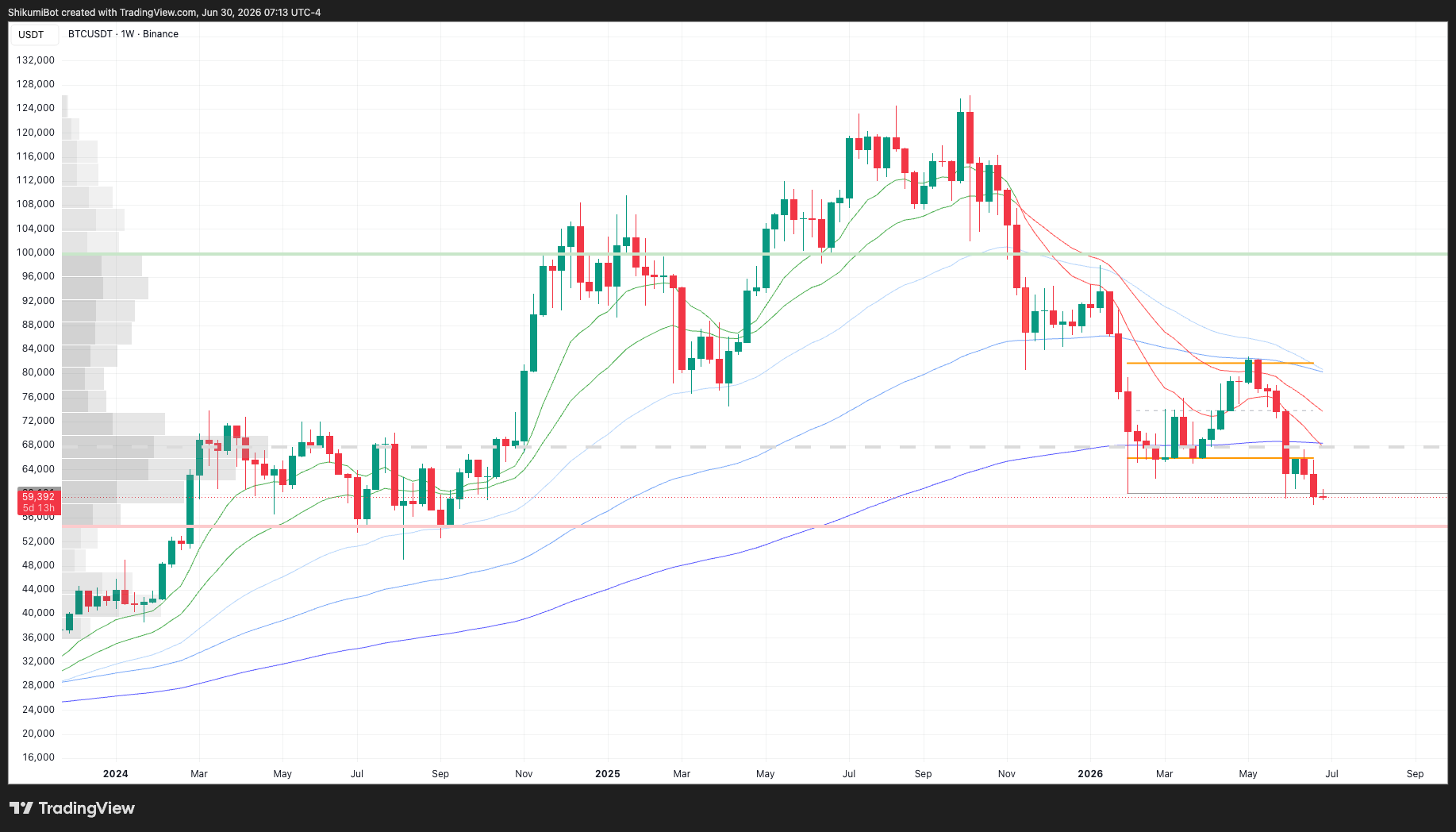Click the 52,000 price axis label
The image size is (1456, 832).
[x=38, y=541]
